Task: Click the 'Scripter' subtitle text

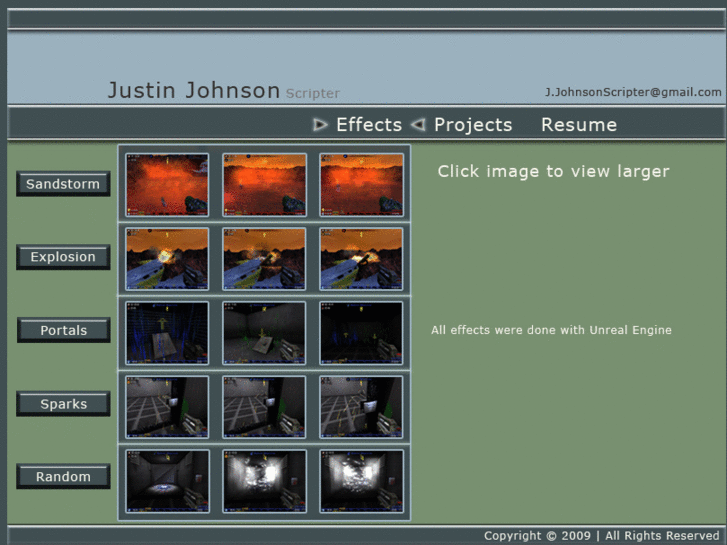Action: click(x=313, y=93)
